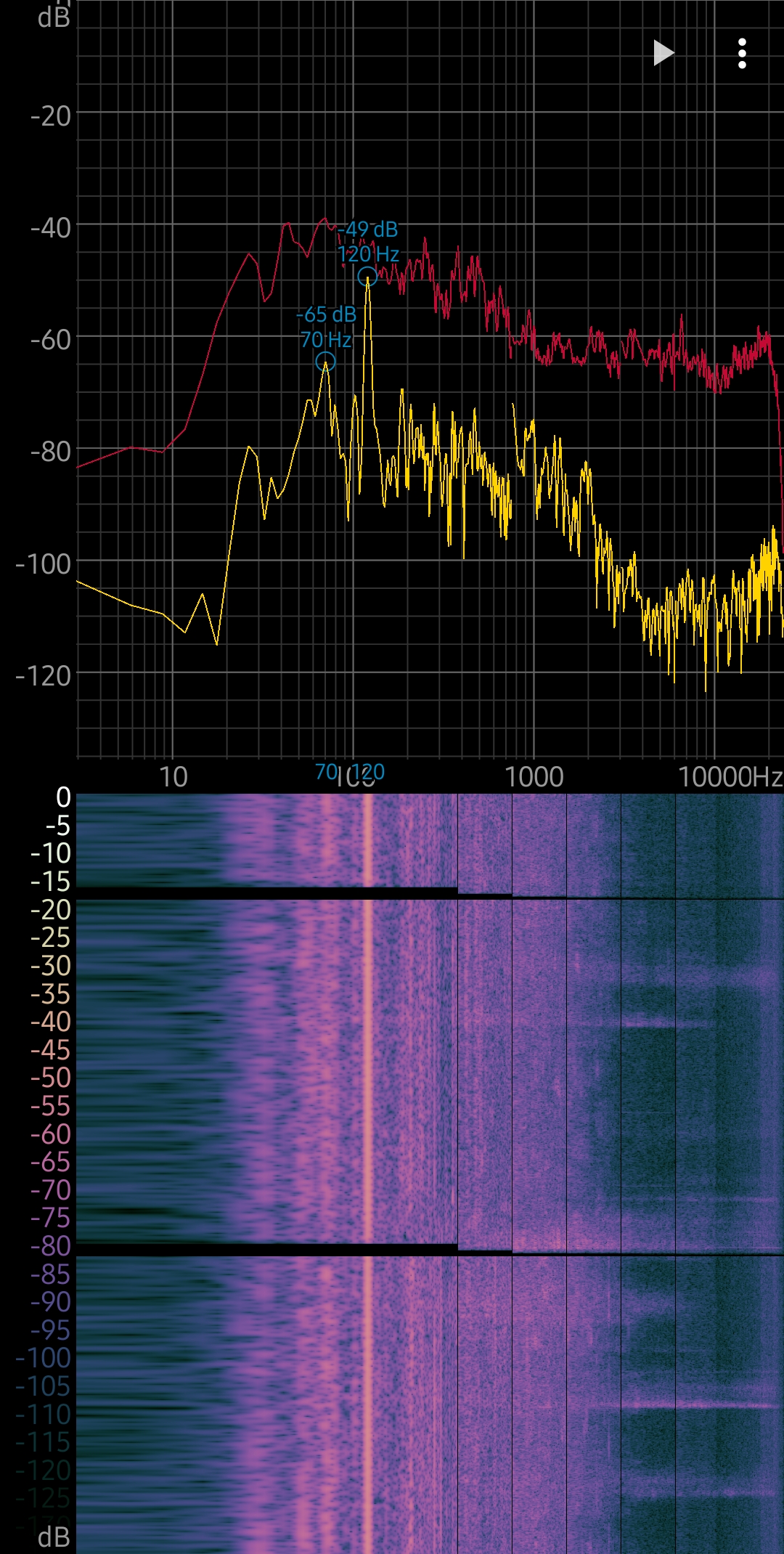Tap the blue 120 frequency axis marker
The image size is (784, 1554).
click(x=370, y=772)
